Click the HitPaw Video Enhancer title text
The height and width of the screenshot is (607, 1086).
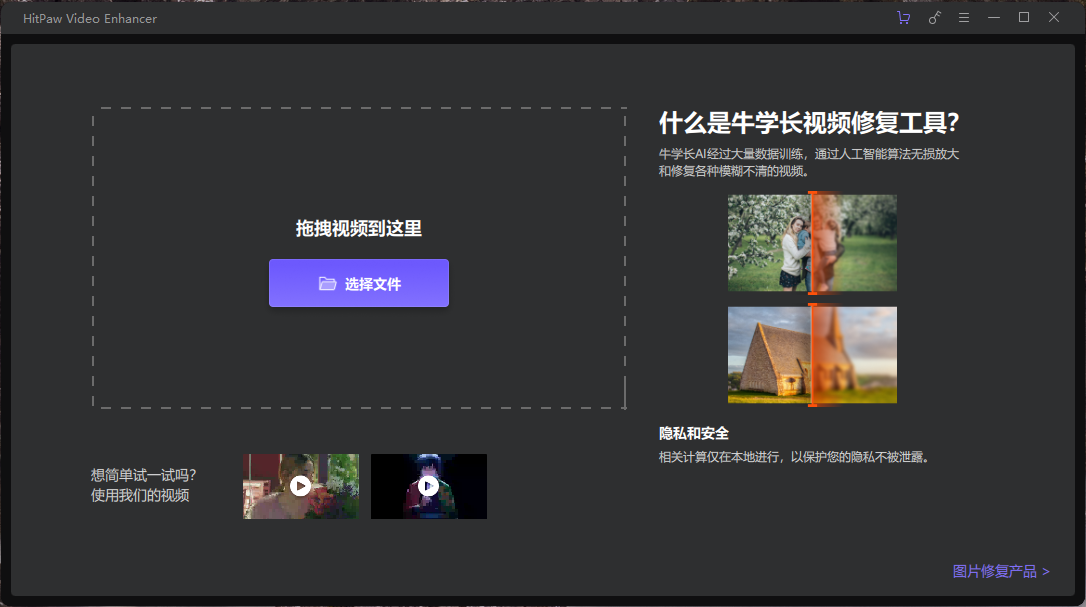90,19
